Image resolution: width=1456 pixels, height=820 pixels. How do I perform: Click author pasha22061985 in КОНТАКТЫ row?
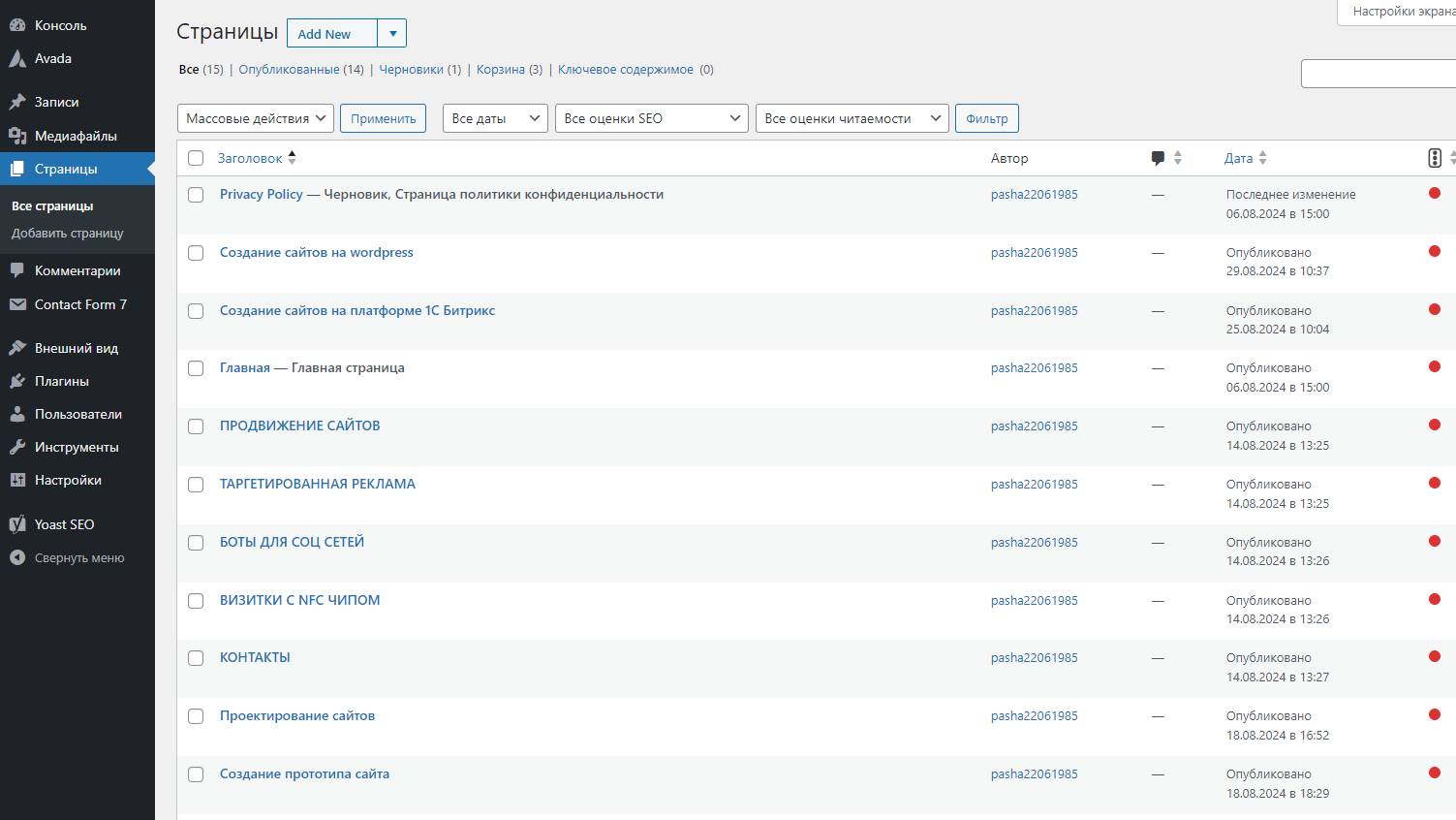tap(1034, 657)
